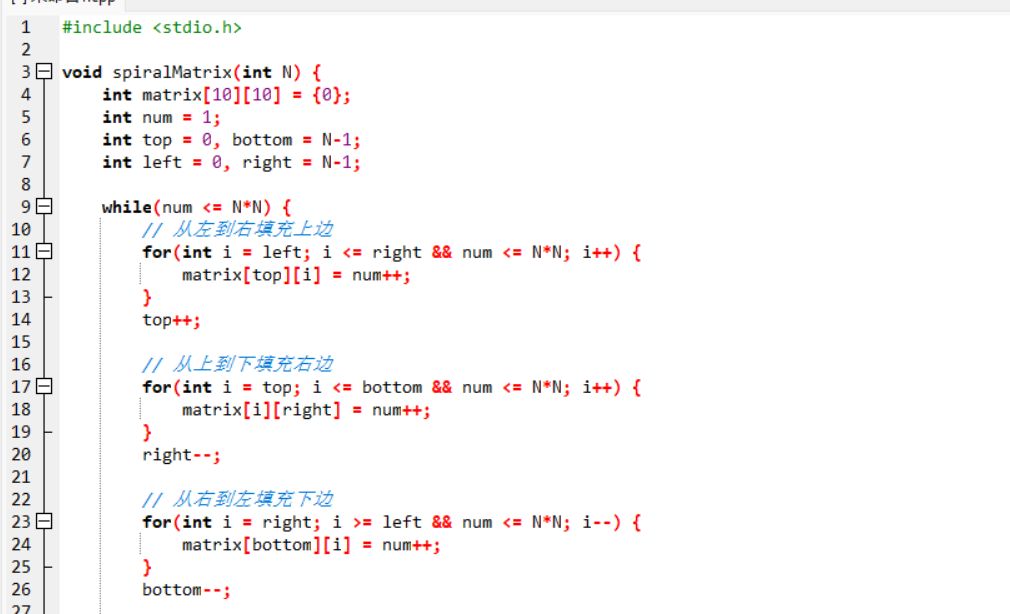Screen dimensions: 1010x614
Task: Click the comment 从上到下填充右边
Action: [238, 365]
